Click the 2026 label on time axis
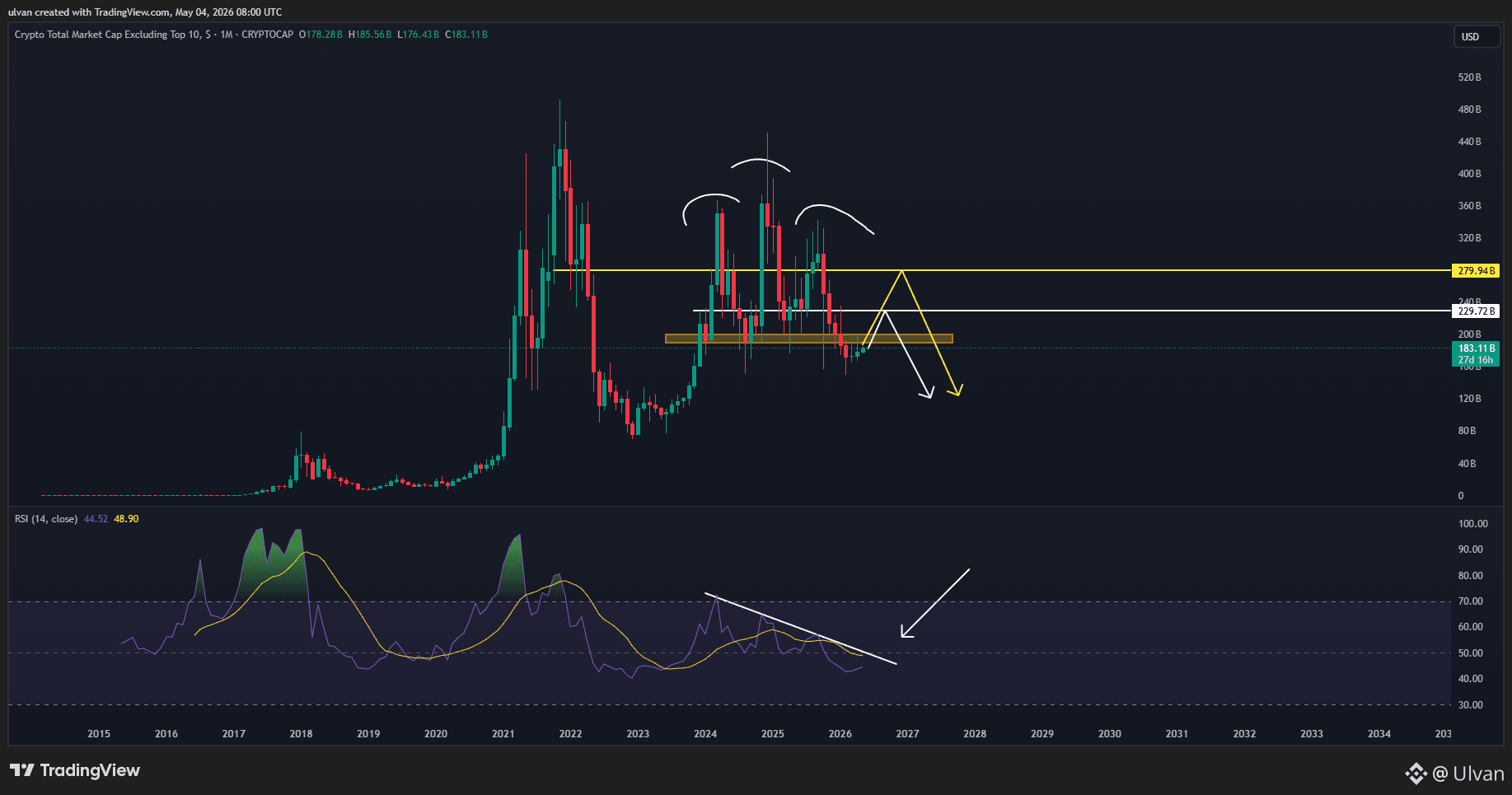The width and height of the screenshot is (1512, 795). pyautogui.click(x=840, y=734)
